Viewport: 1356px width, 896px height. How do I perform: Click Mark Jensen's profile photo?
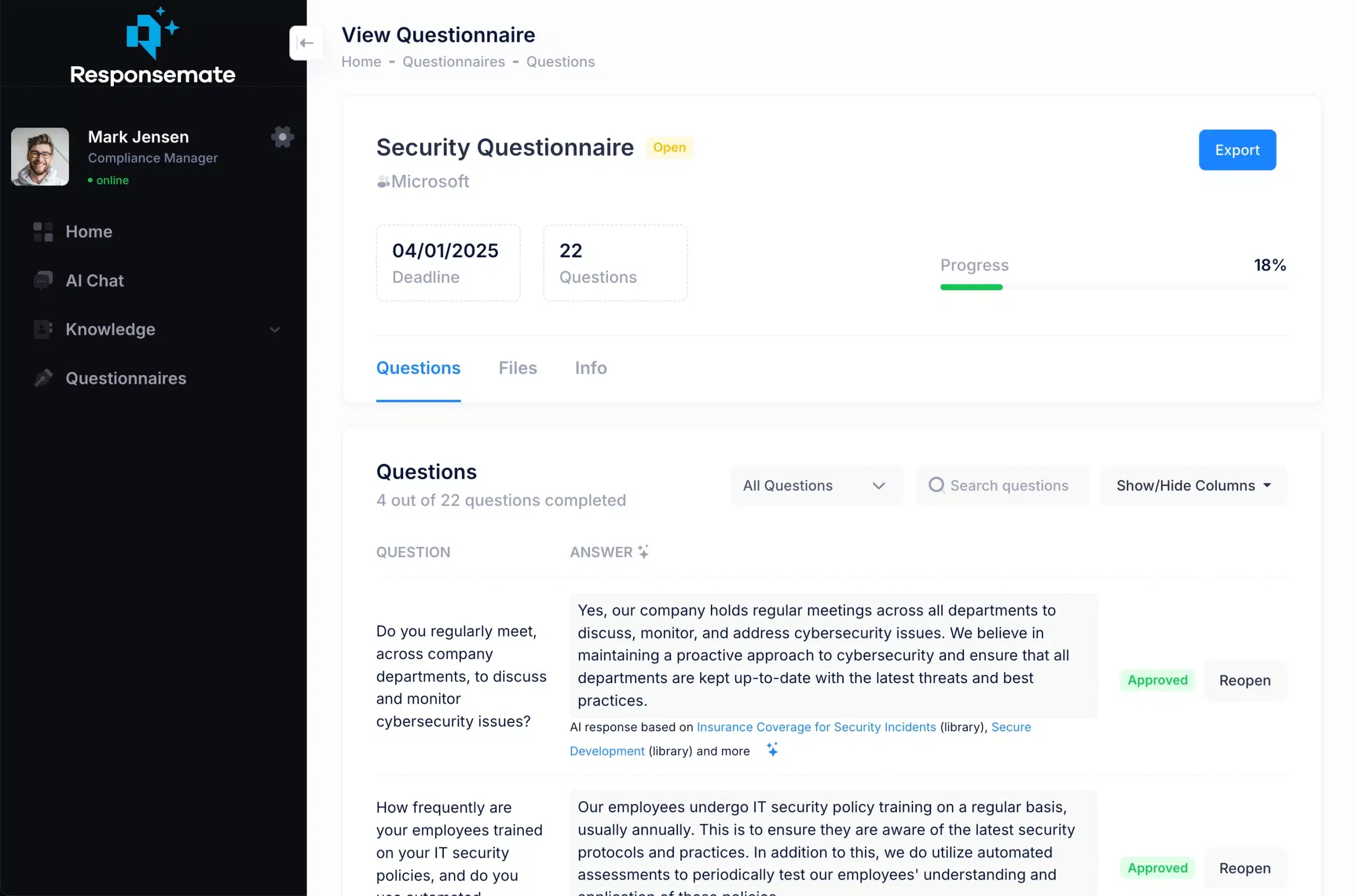(40, 157)
